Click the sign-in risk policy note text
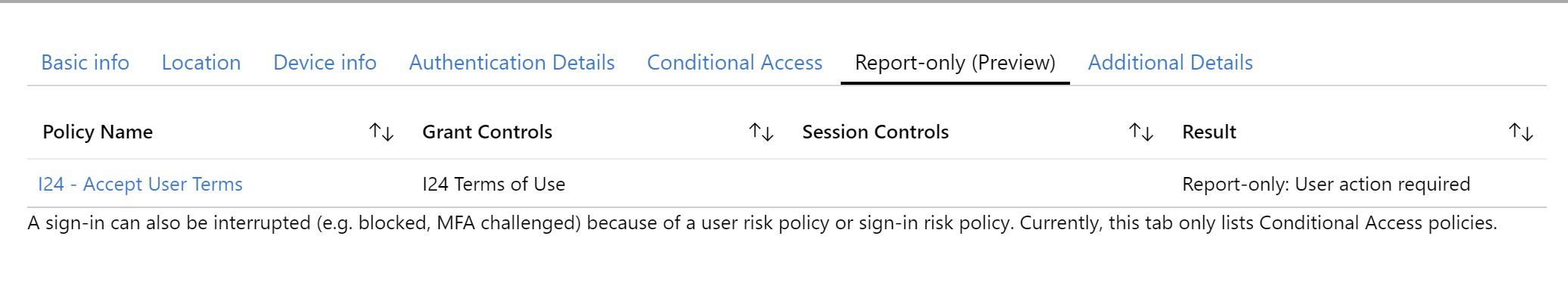The height and width of the screenshot is (289, 1568). pos(762,223)
